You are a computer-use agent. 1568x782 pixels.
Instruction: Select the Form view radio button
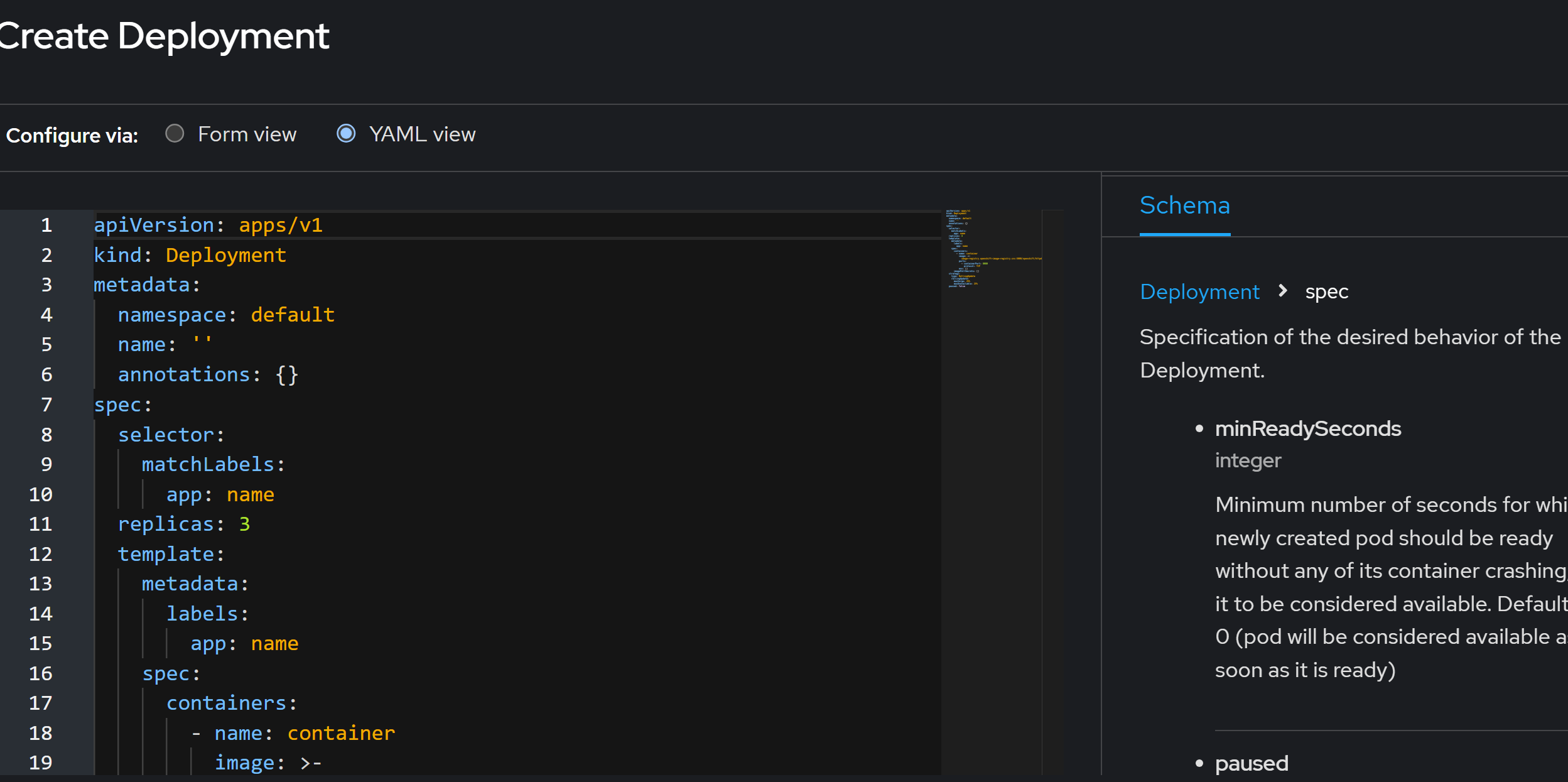pyautogui.click(x=175, y=134)
